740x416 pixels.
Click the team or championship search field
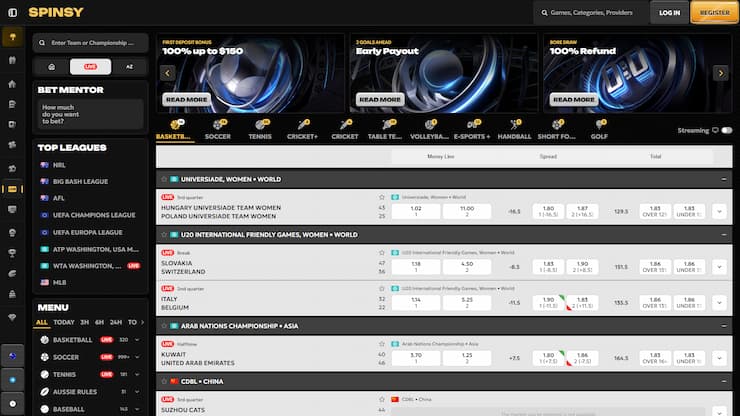coord(91,43)
